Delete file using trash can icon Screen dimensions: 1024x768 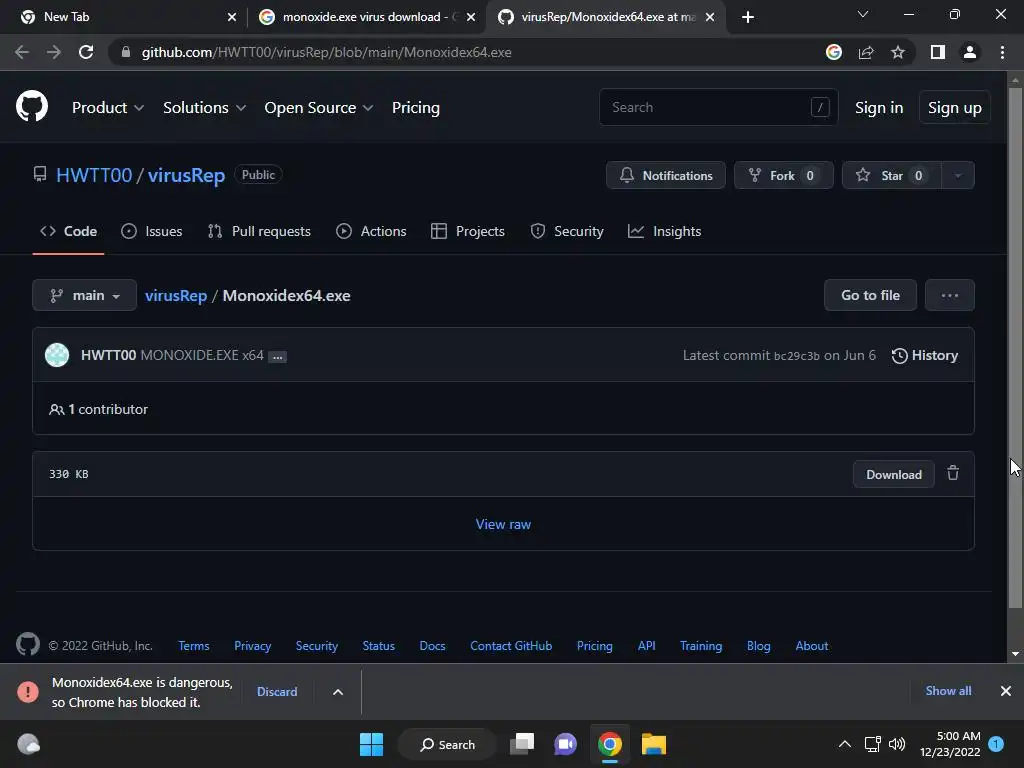coord(953,473)
